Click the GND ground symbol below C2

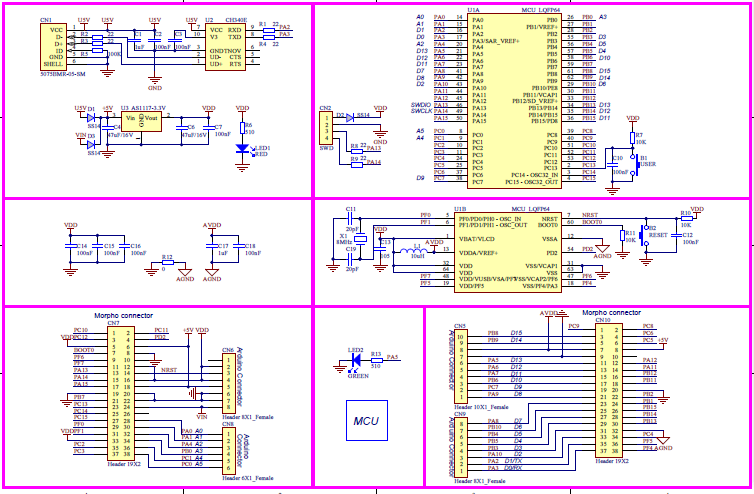(x=155, y=71)
